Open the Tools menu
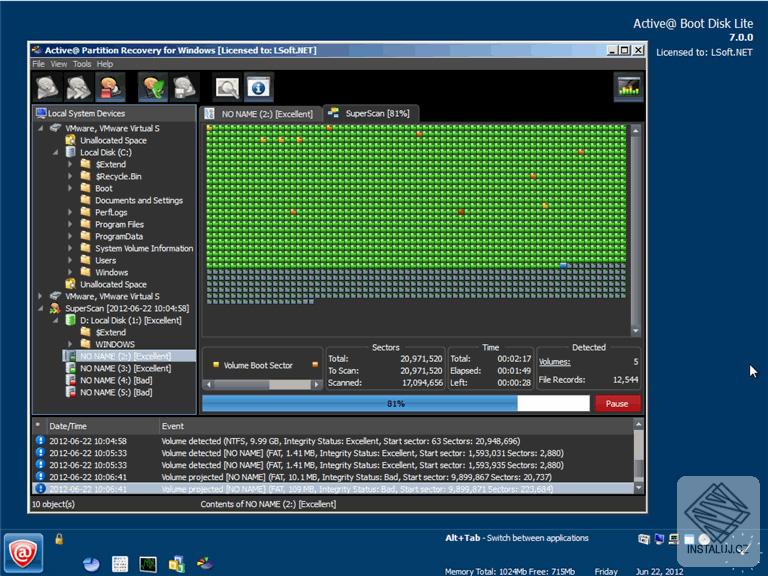Screen dimensions: 768x576 tap(81, 64)
